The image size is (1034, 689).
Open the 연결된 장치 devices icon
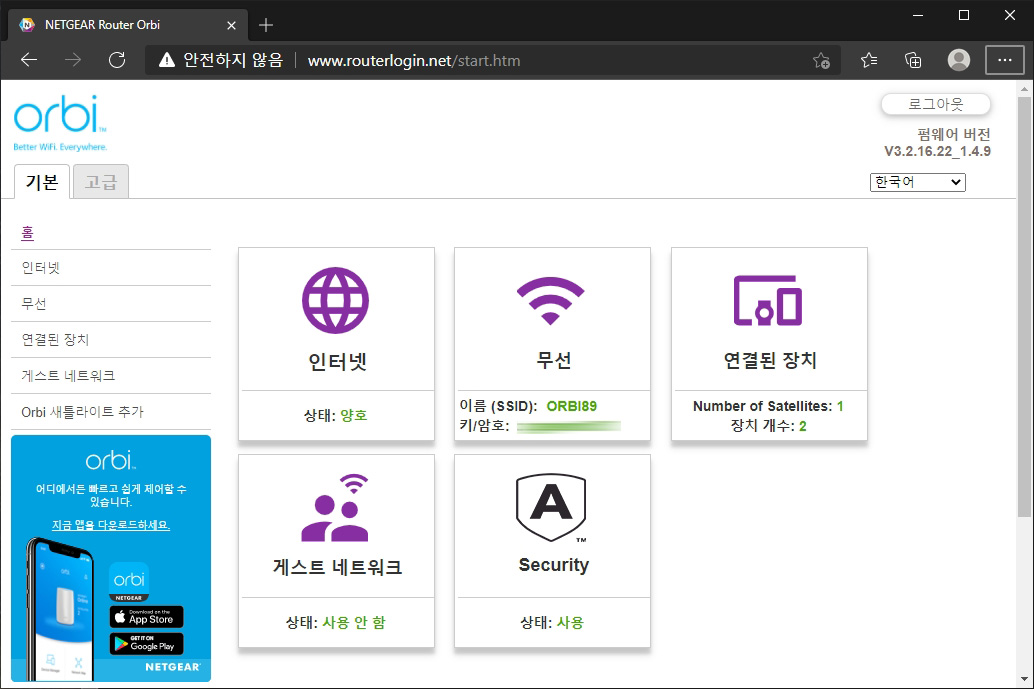coord(768,301)
